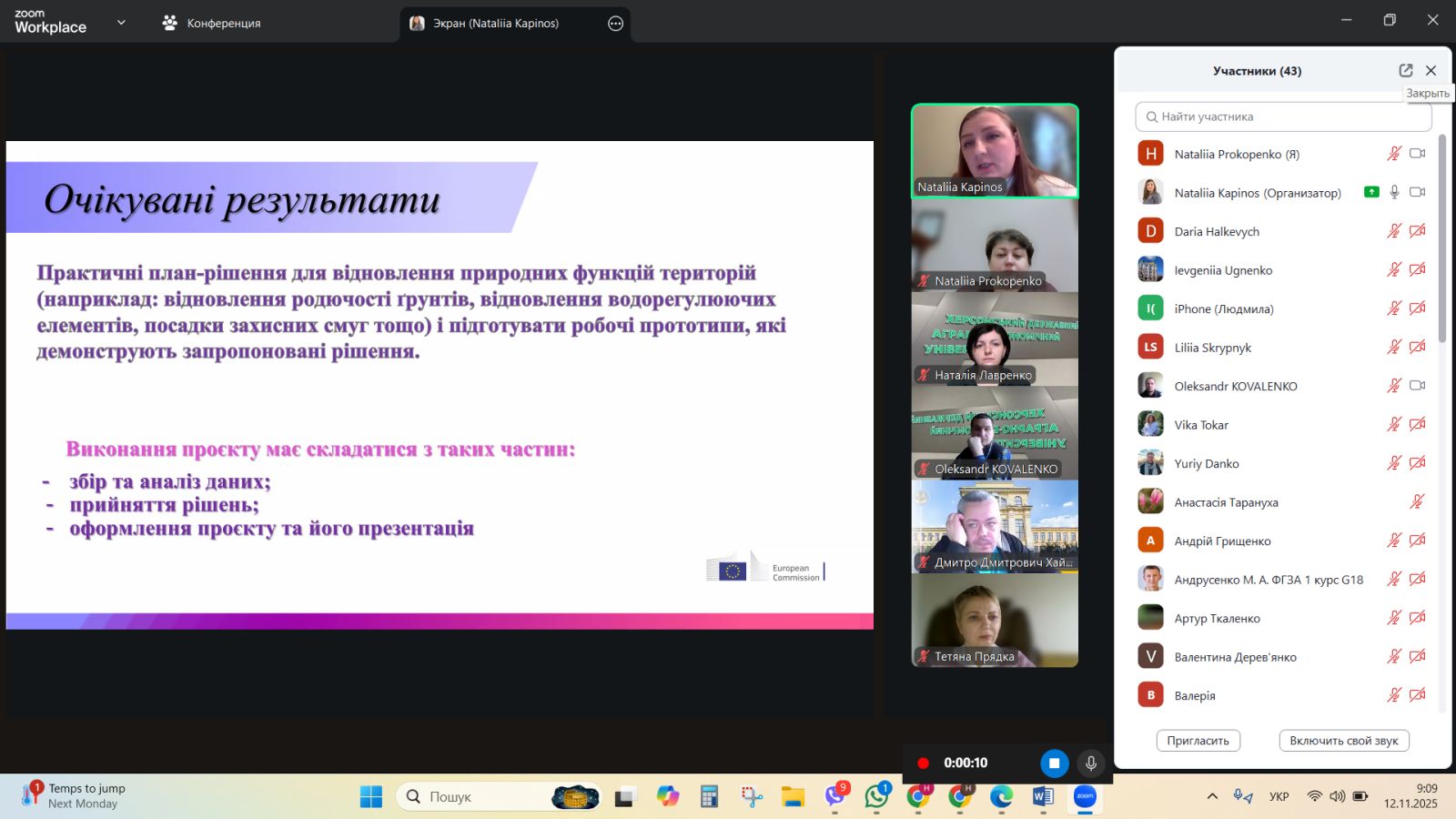Screen dimensions: 1456x819
Task: Click the microphone icon beside the recording timer
Action: point(1090,763)
